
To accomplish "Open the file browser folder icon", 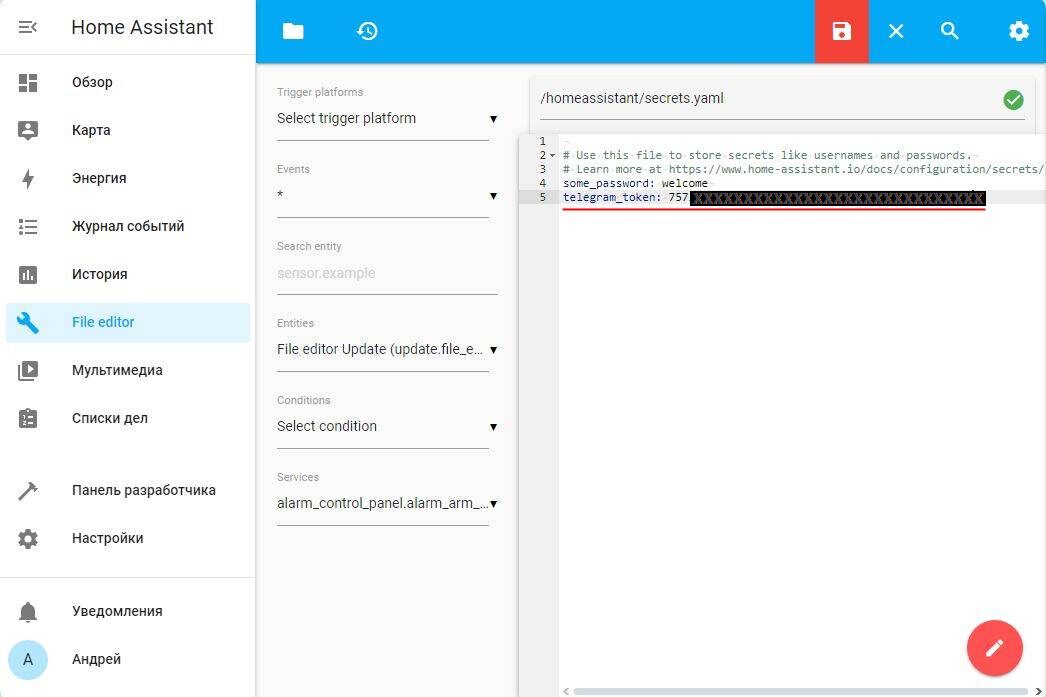I will click(293, 31).
